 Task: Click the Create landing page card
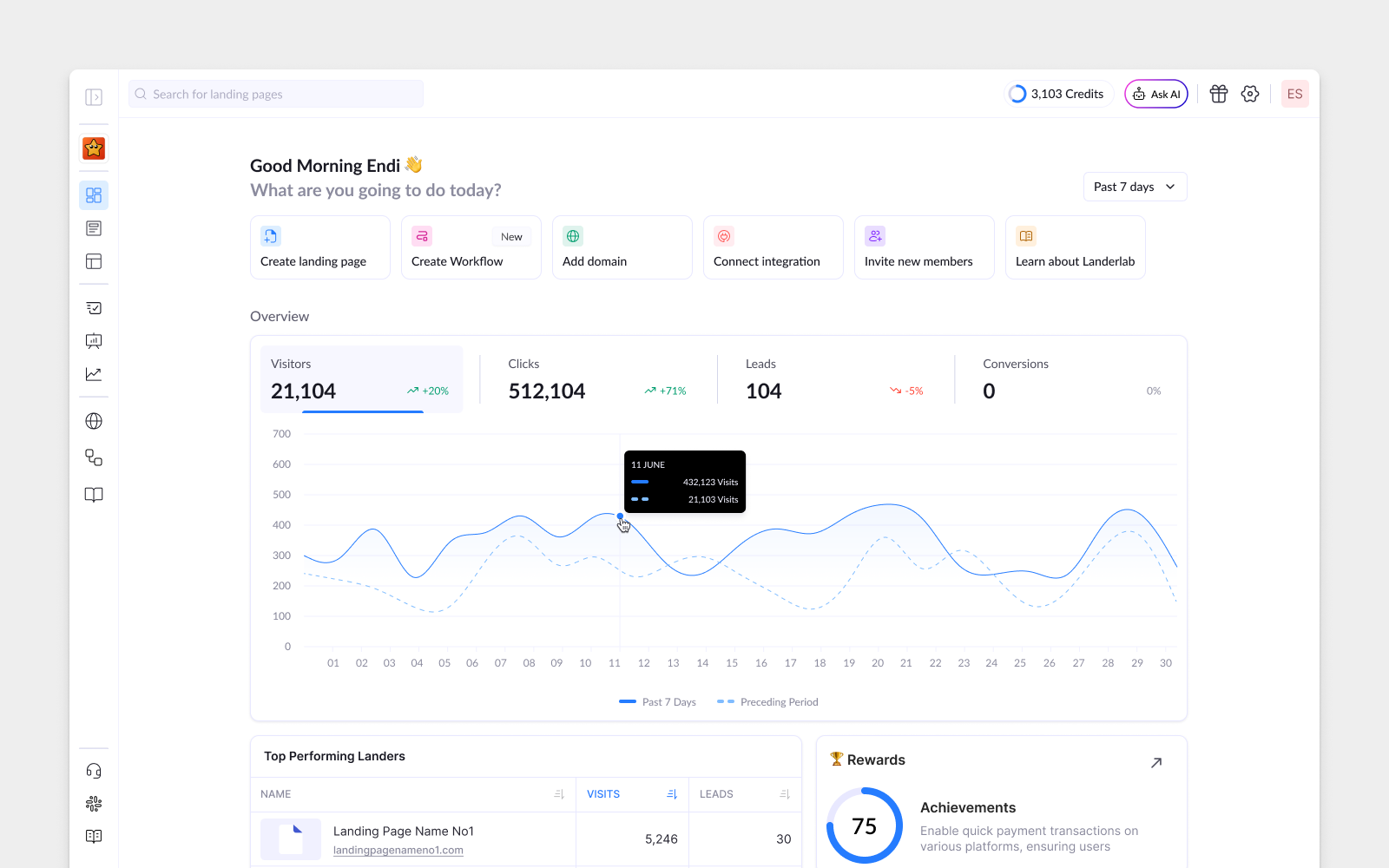click(320, 247)
